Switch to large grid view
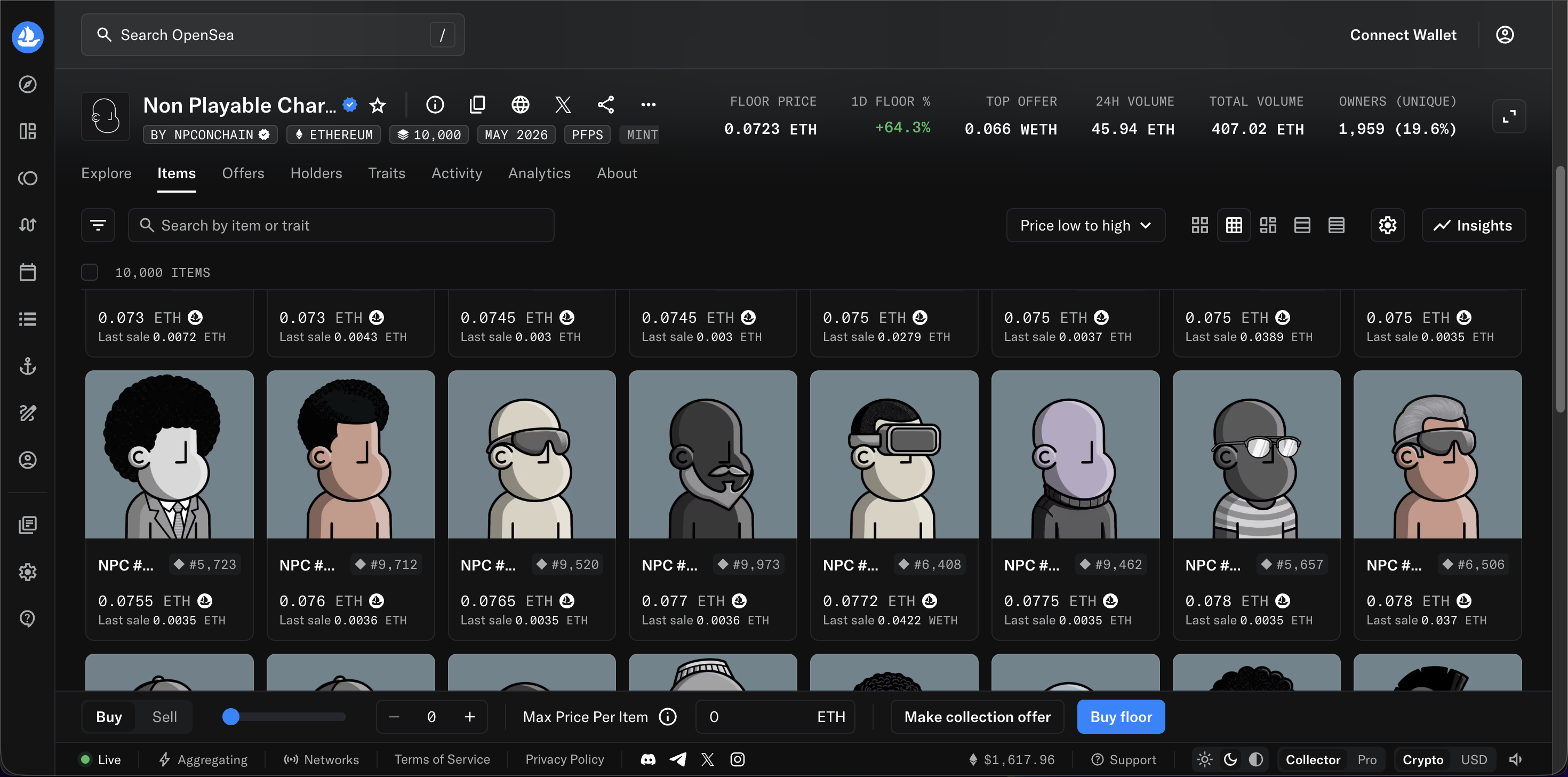The image size is (1568, 777). pyautogui.click(x=1200, y=225)
